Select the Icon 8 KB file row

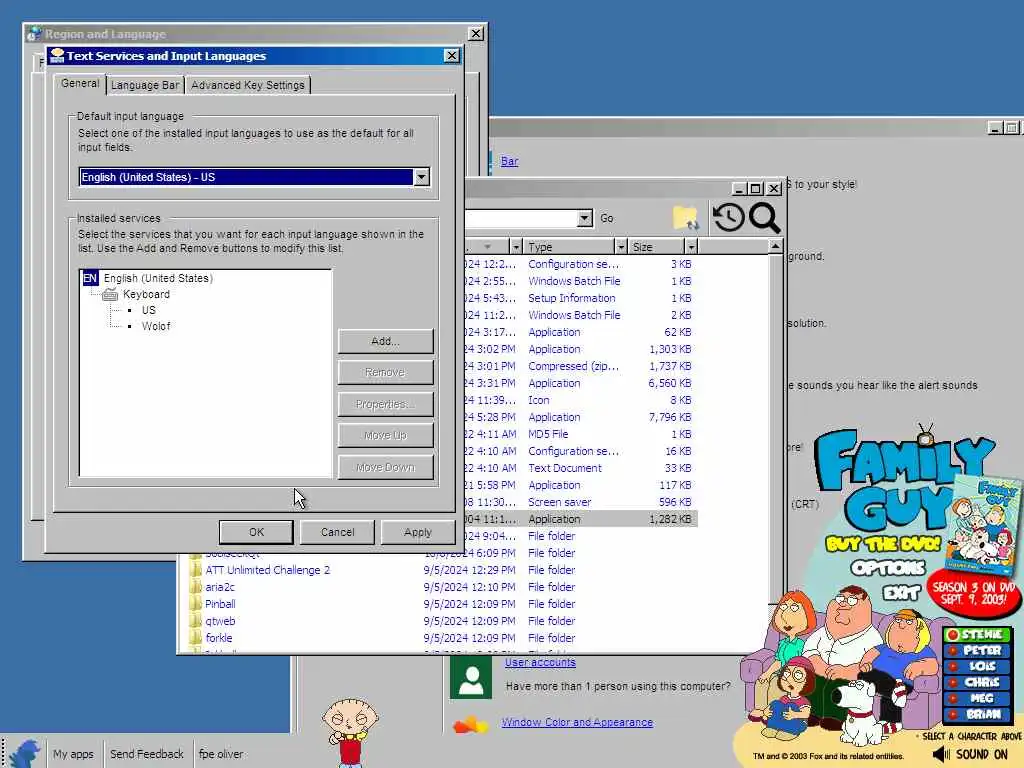[x=580, y=400]
